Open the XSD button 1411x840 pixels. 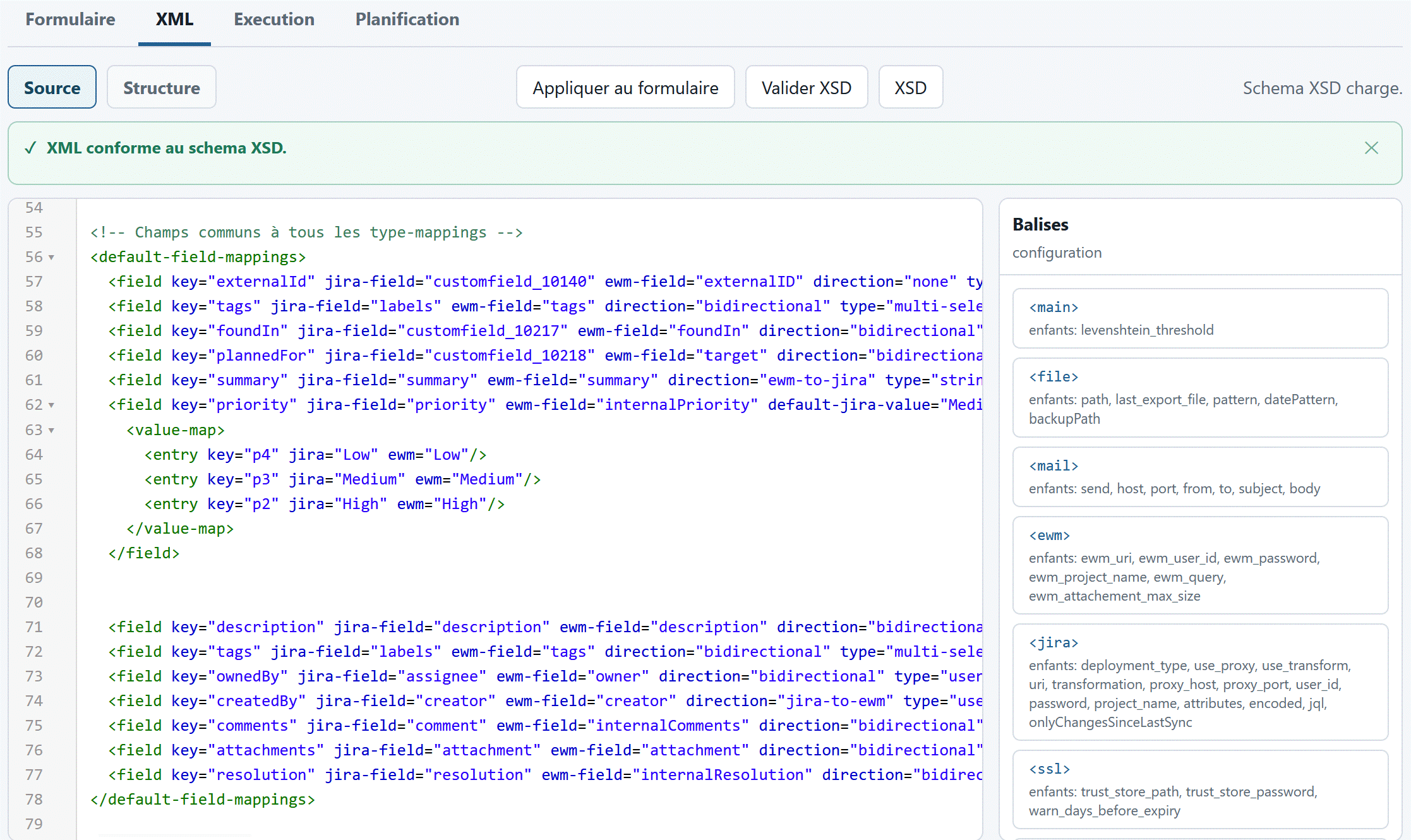tap(911, 87)
